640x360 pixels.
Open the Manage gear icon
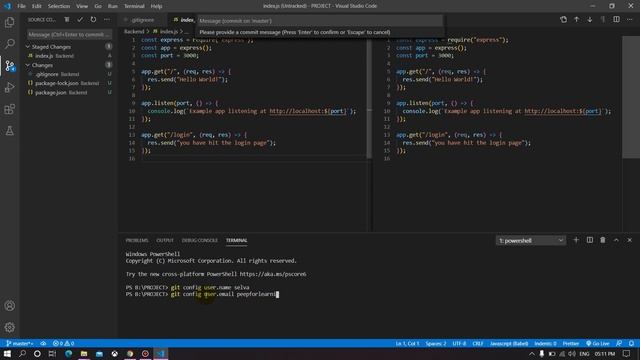coord(10,327)
